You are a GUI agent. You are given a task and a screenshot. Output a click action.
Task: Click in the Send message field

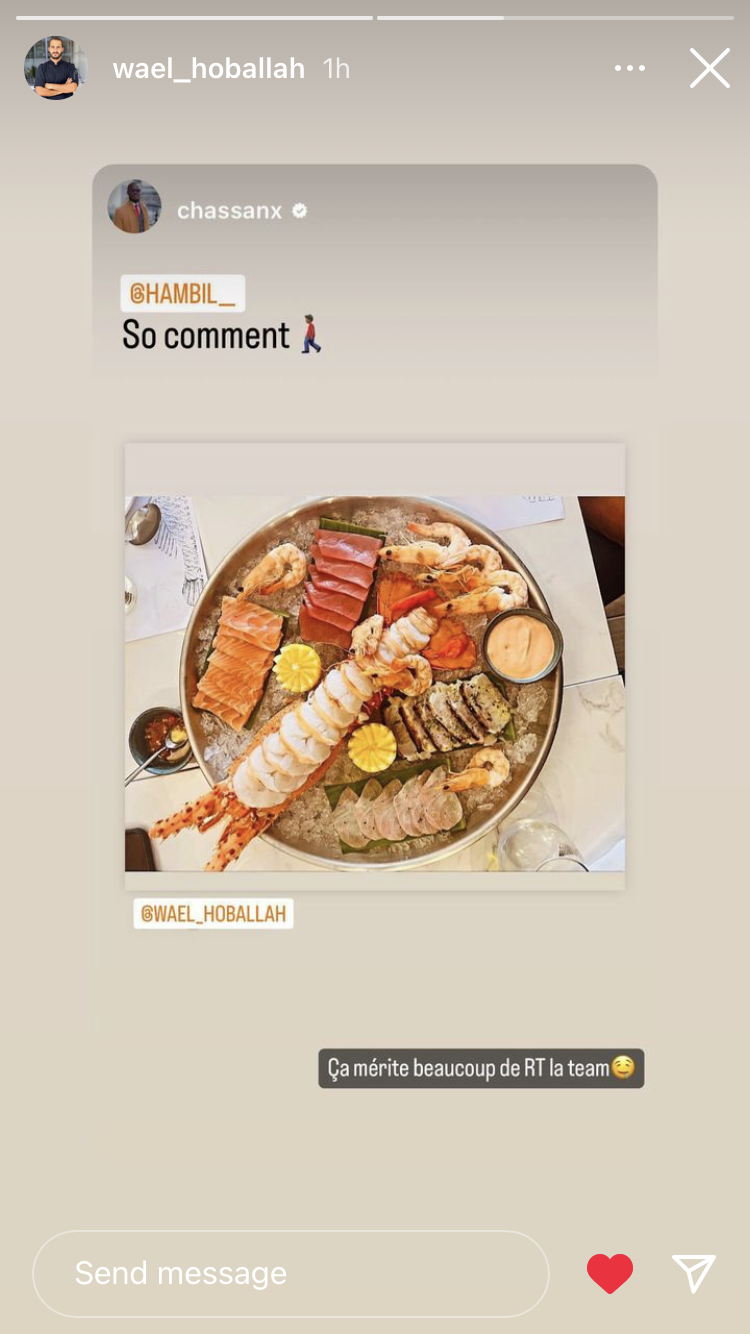click(291, 1273)
